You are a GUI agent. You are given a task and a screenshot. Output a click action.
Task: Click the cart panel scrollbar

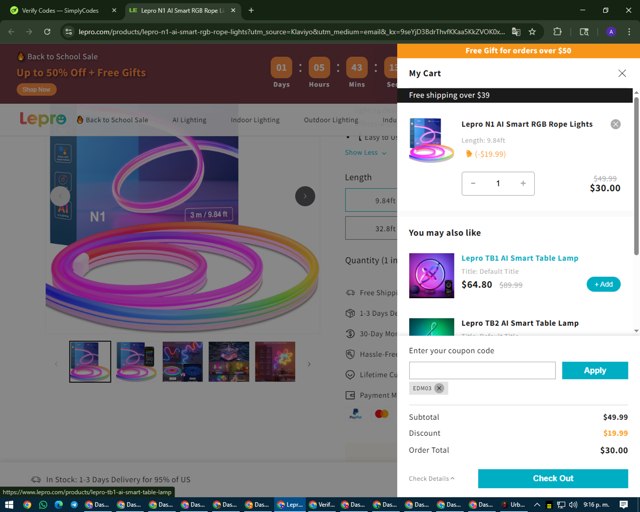pos(636,176)
